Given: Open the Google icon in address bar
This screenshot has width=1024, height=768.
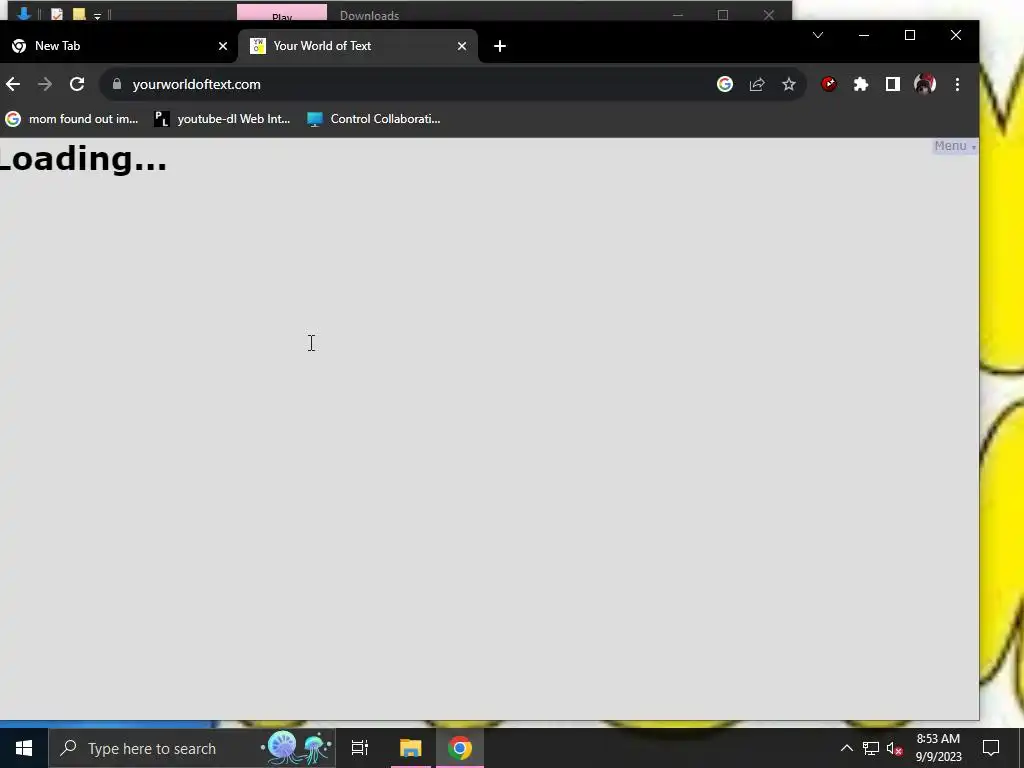Looking at the screenshot, I should tap(725, 84).
